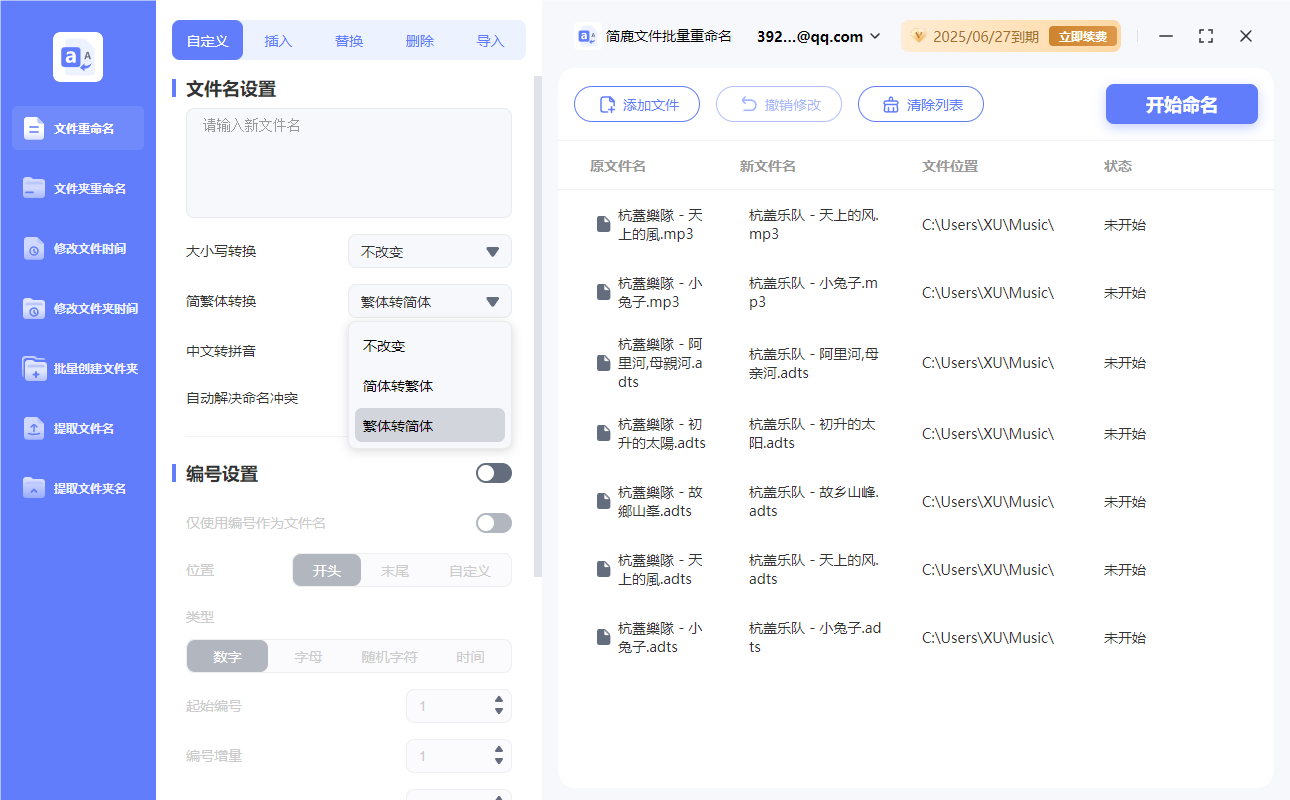Switch to the 替换 tab

(x=348, y=40)
